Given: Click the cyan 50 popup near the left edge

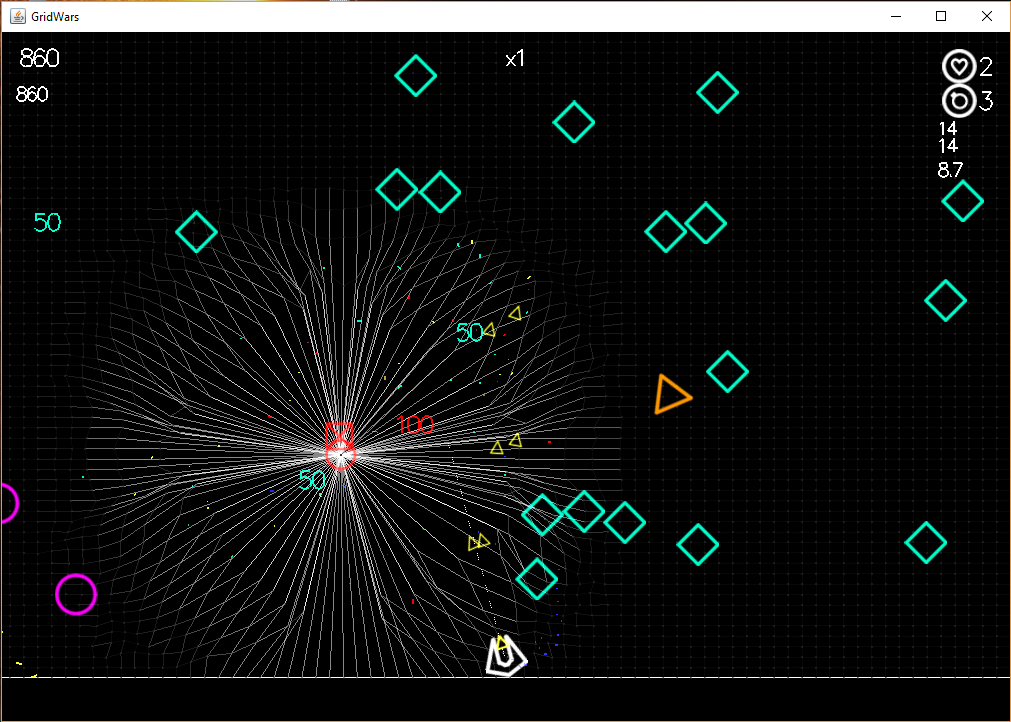Looking at the screenshot, I should click(47, 222).
